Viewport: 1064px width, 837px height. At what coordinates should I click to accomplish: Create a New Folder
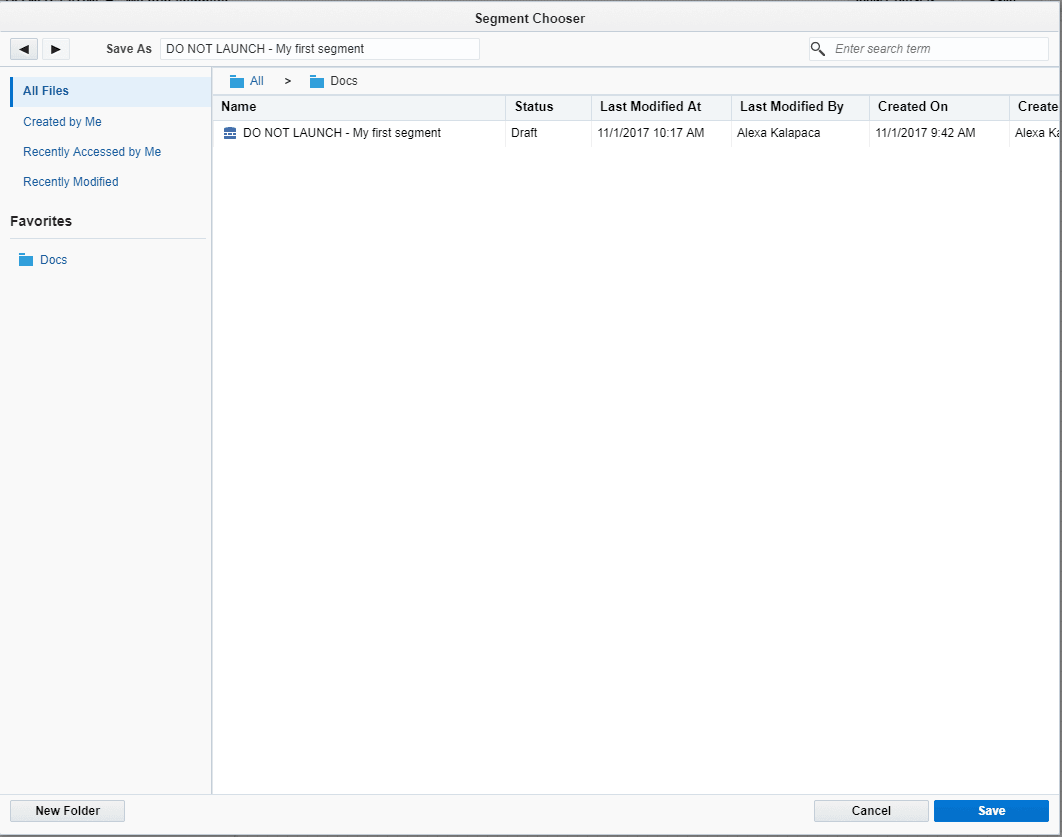[x=67, y=810]
